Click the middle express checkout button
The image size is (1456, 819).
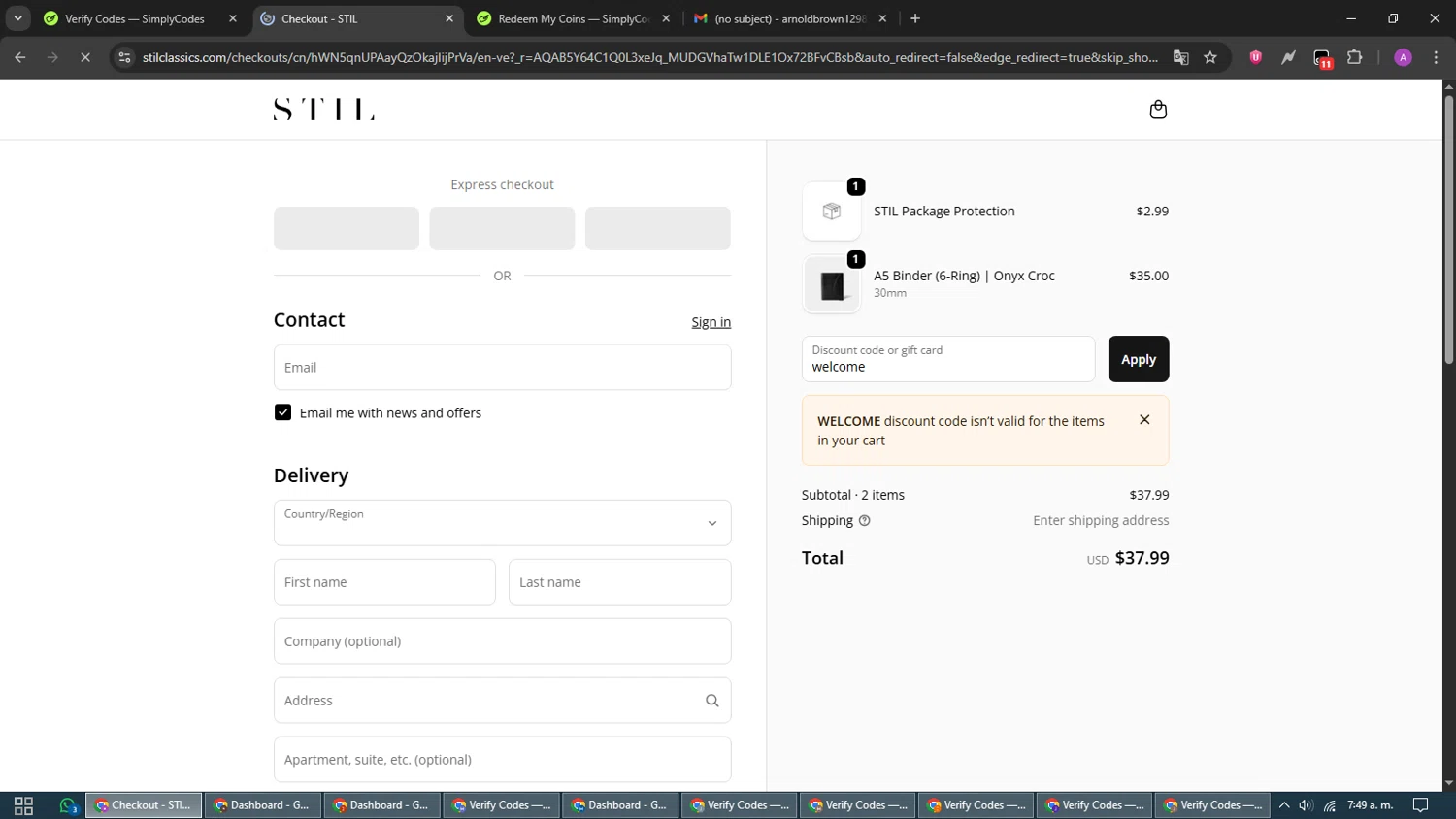[x=502, y=228]
